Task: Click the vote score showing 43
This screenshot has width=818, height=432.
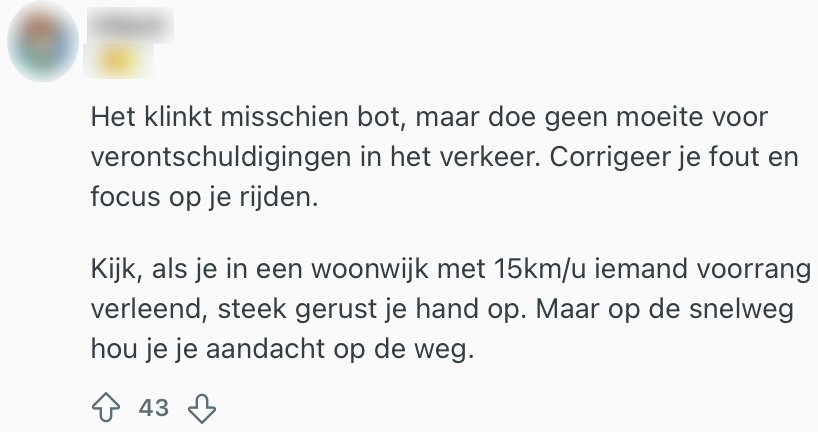Action: (x=154, y=407)
